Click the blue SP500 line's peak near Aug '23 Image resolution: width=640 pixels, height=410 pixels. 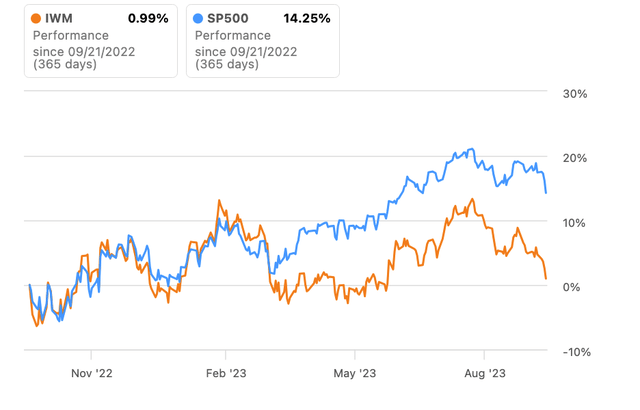click(x=471, y=150)
